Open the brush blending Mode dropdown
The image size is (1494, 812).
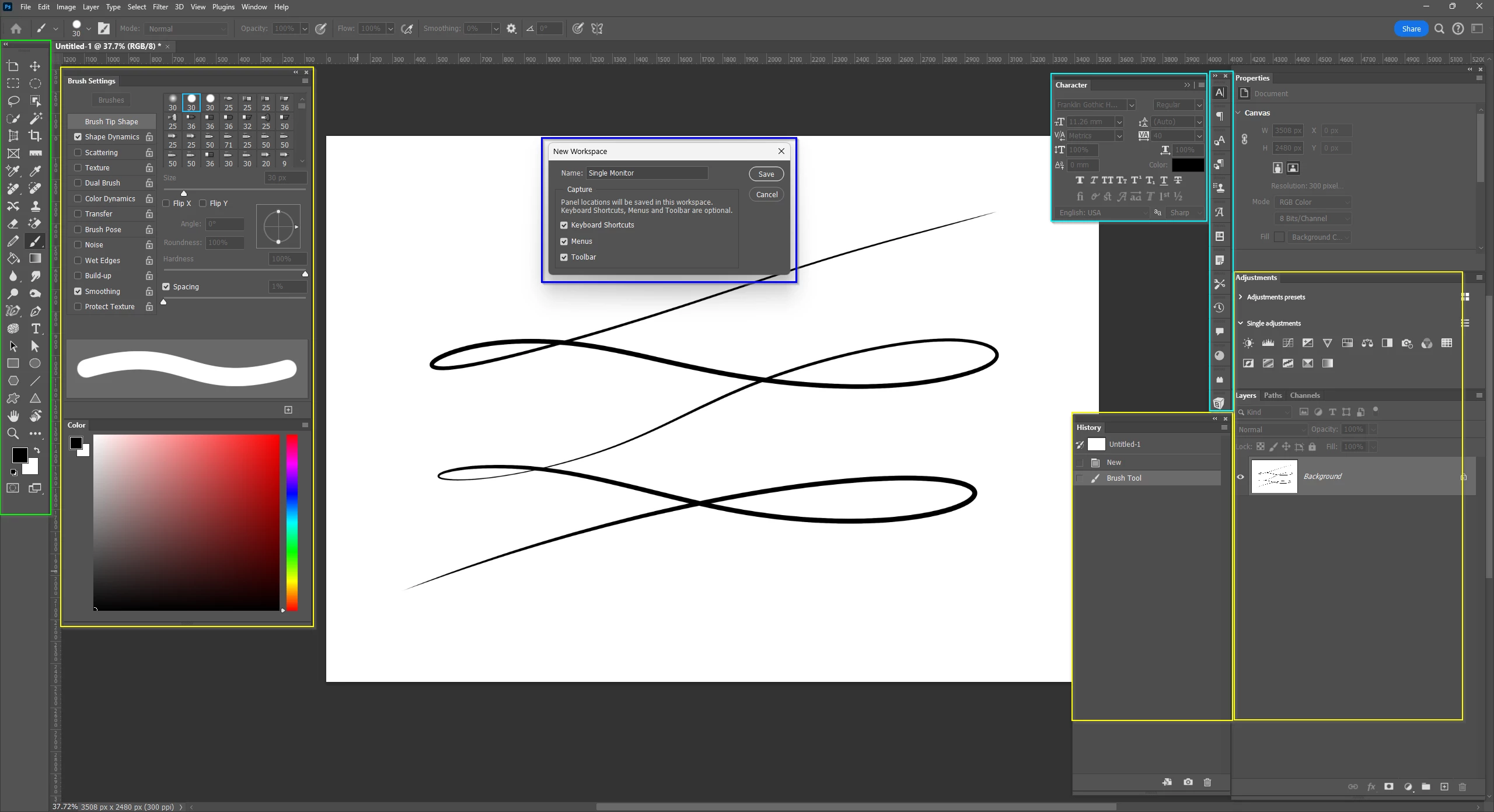coord(186,29)
